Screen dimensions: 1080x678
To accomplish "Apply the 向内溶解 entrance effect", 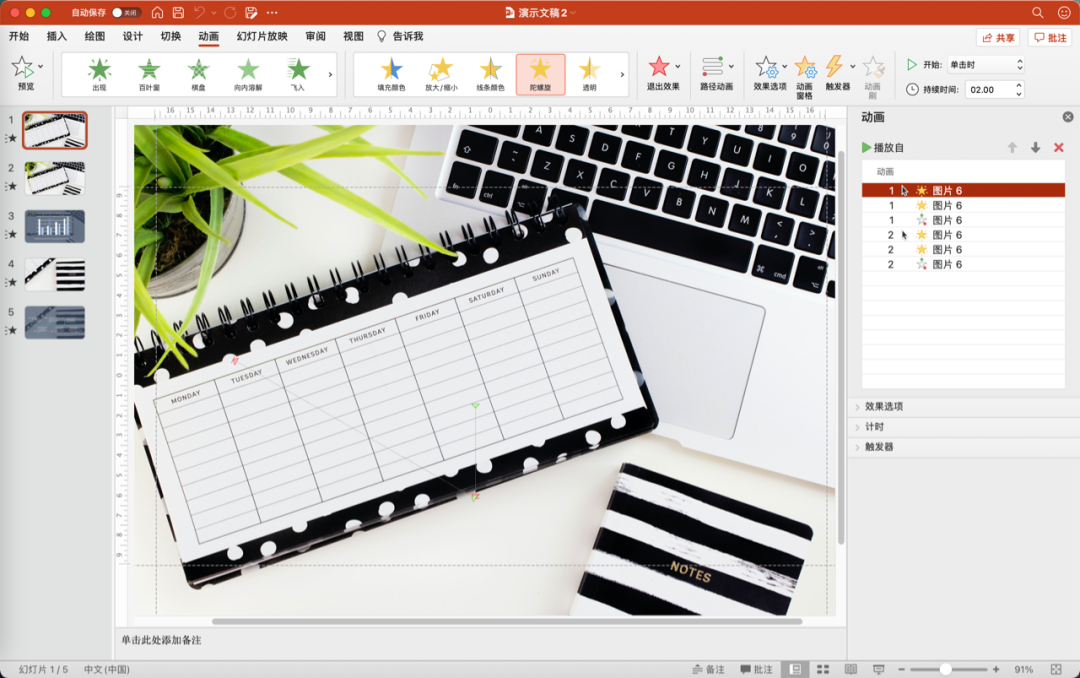I will tap(248, 74).
